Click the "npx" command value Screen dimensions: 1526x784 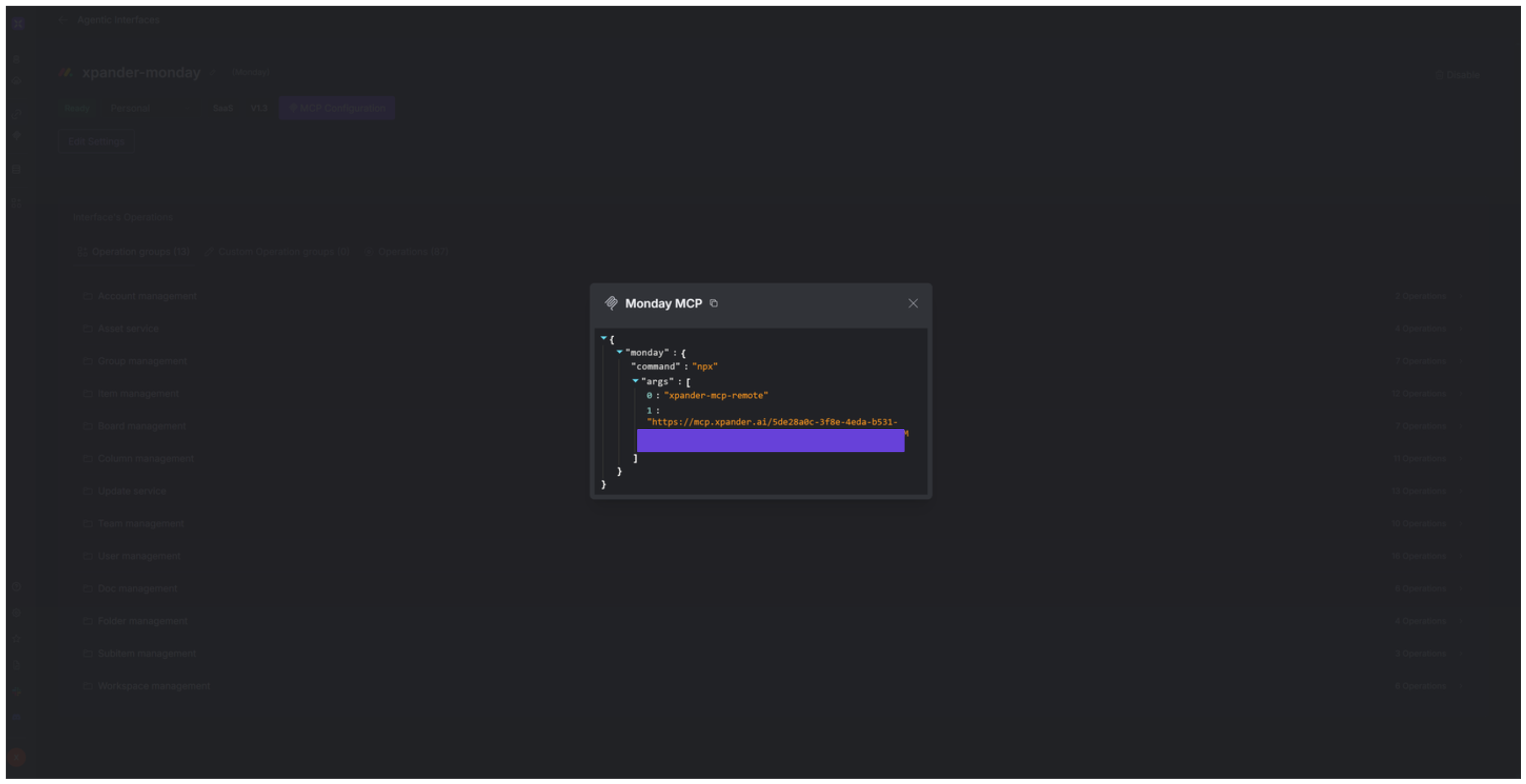704,367
